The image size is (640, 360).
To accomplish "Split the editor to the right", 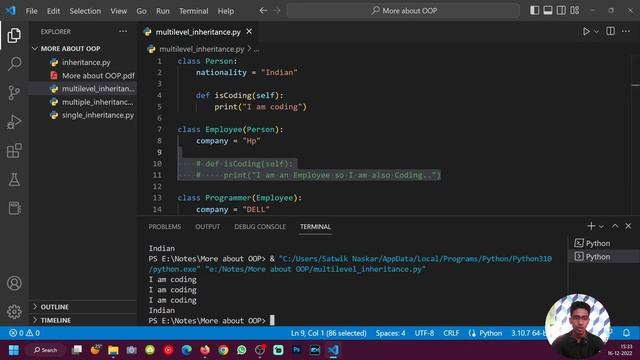I will click(x=610, y=31).
